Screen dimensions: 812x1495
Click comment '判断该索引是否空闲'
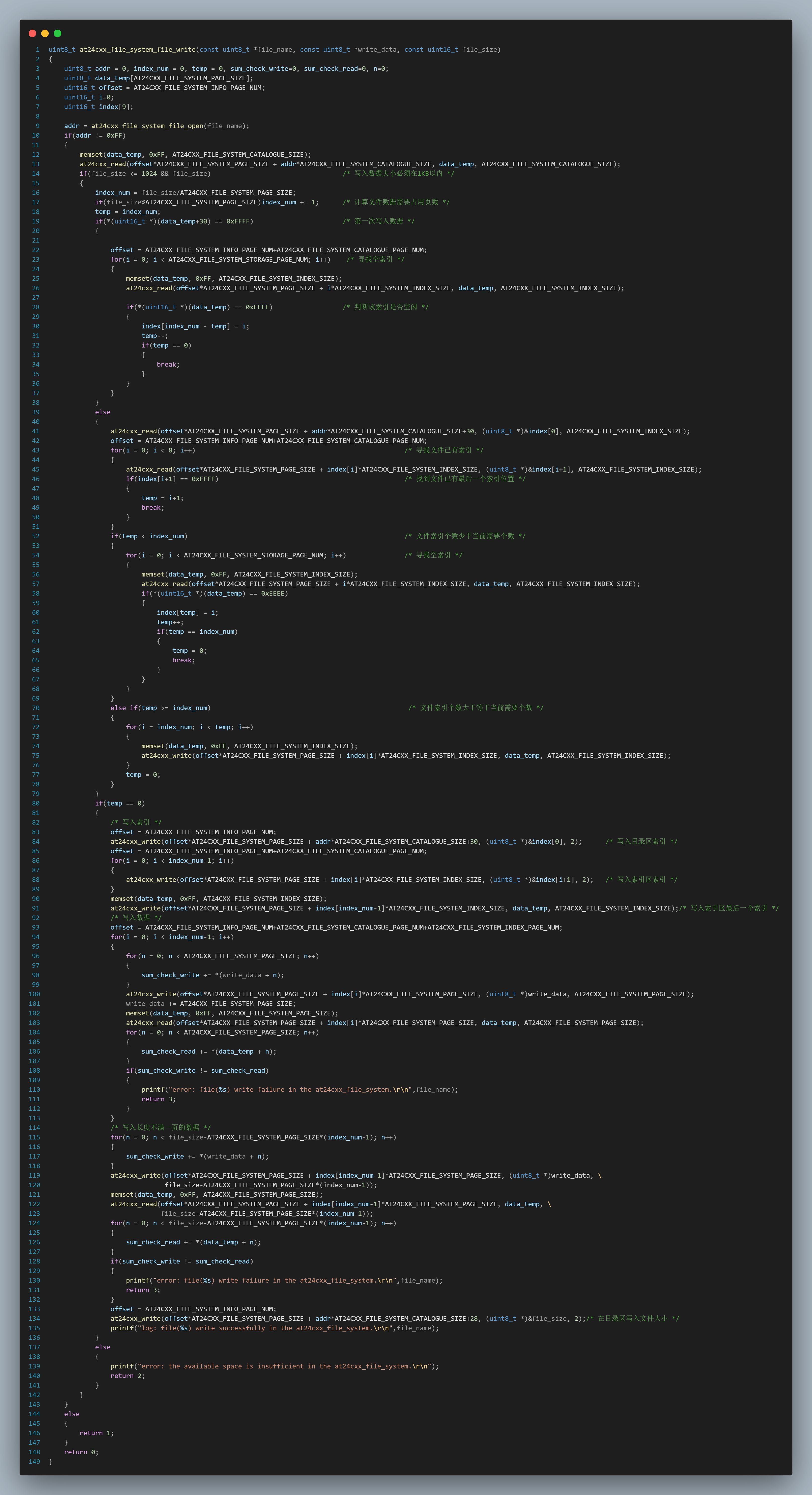point(385,307)
